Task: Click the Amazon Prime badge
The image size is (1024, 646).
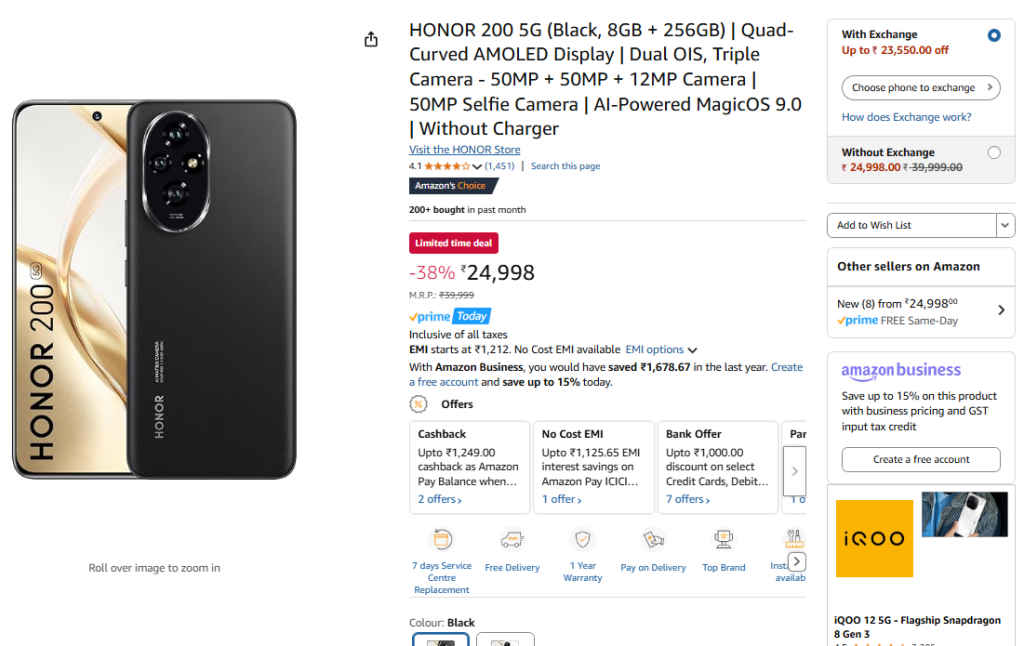Action: click(x=432, y=316)
